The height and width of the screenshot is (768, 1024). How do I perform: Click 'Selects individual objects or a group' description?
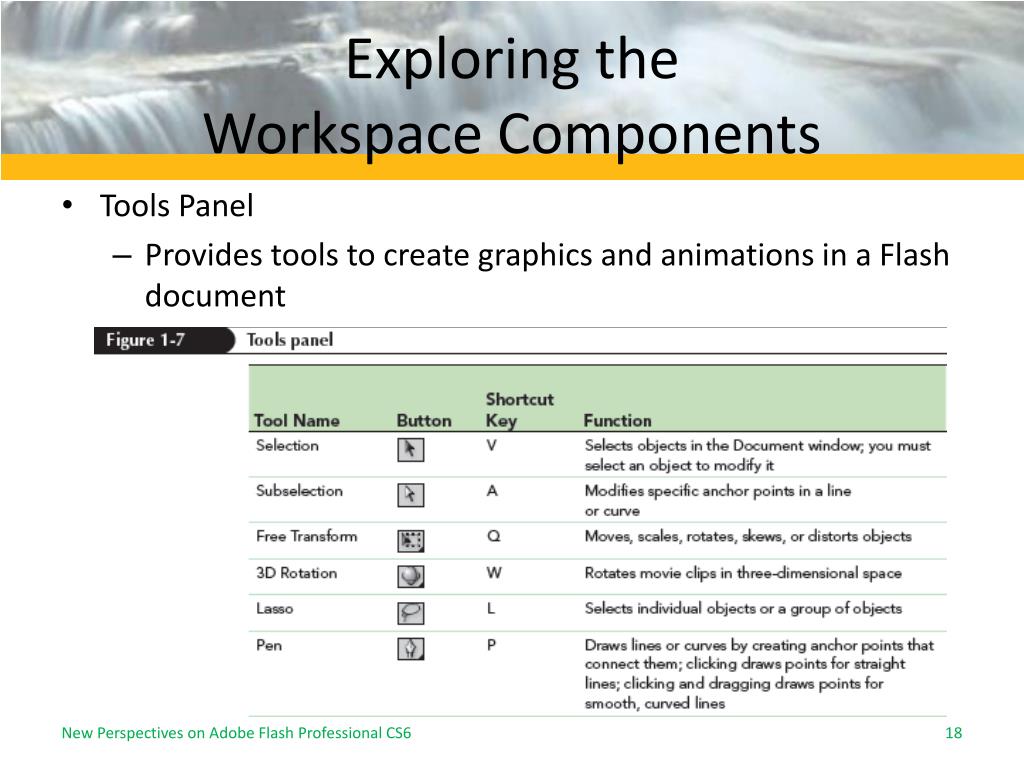[x=743, y=609]
